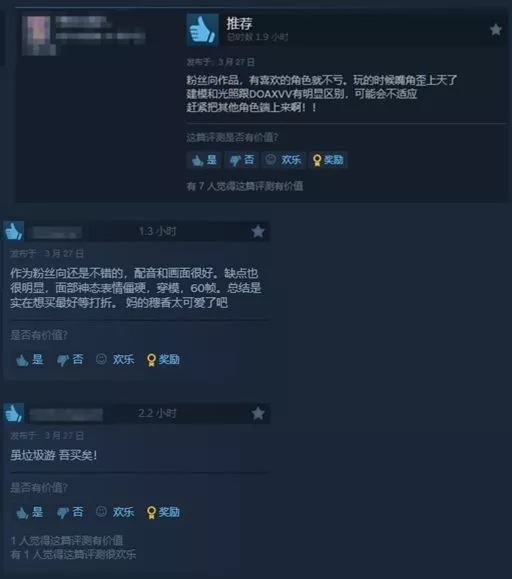The width and height of the screenshot is (512, 579).
Task: Click the recommended thumbs-up icon in top review
Action: click(x=202, y=30)
